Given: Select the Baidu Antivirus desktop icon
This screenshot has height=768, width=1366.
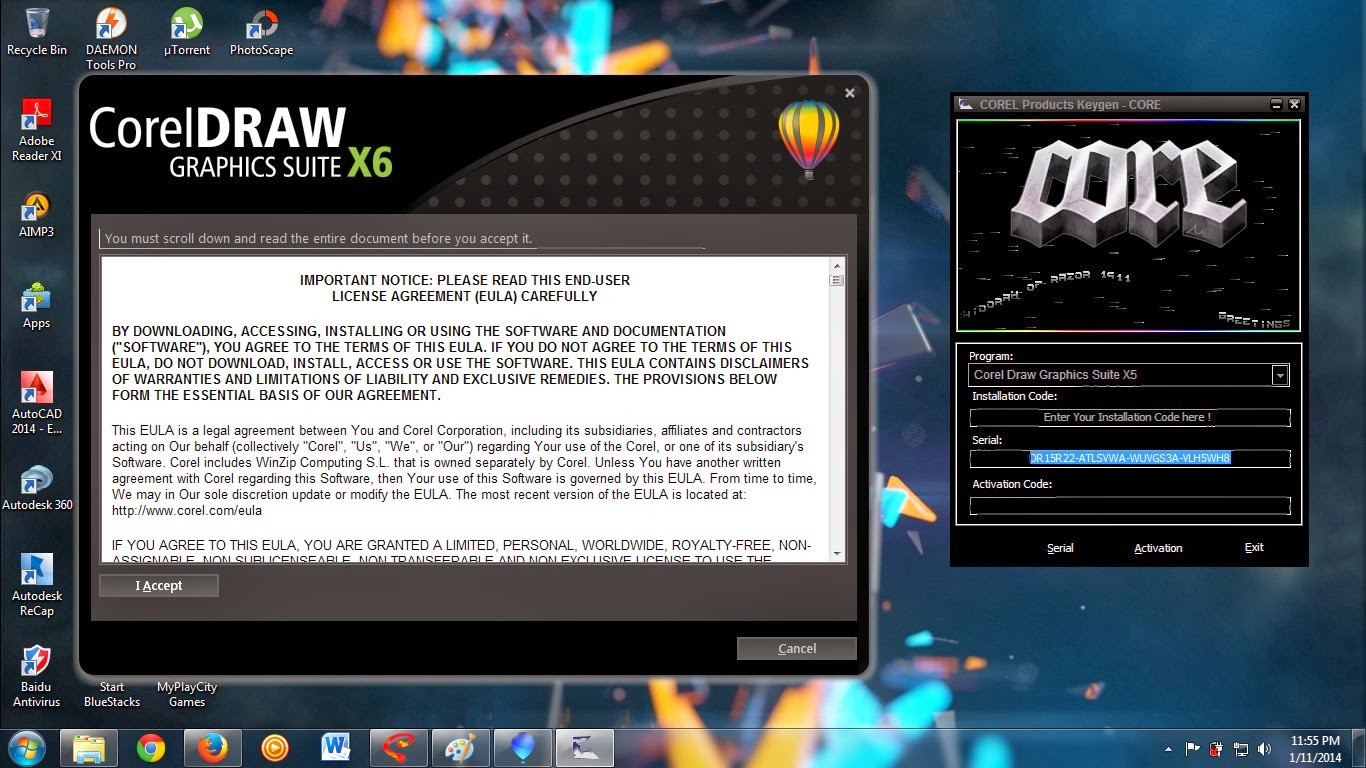Looking at the screenshot, I should 37,677.
